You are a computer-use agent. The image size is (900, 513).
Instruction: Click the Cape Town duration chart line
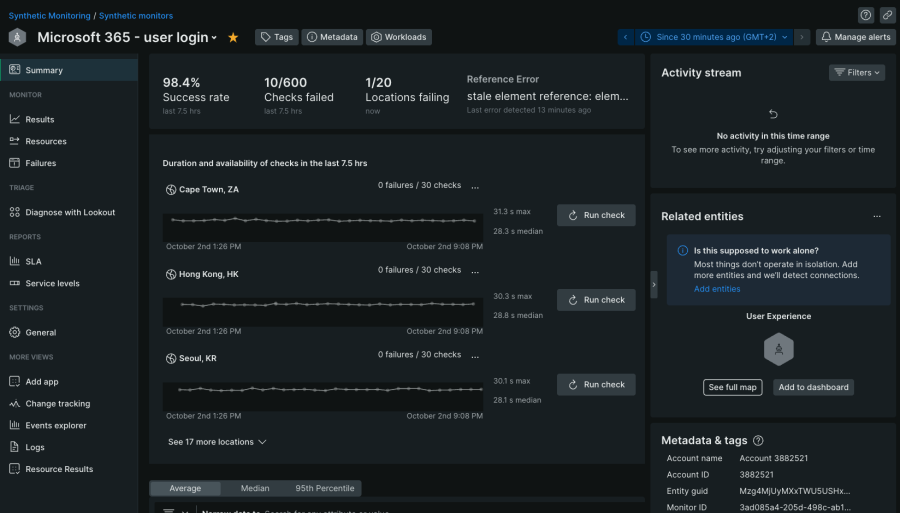pos(323,220)
